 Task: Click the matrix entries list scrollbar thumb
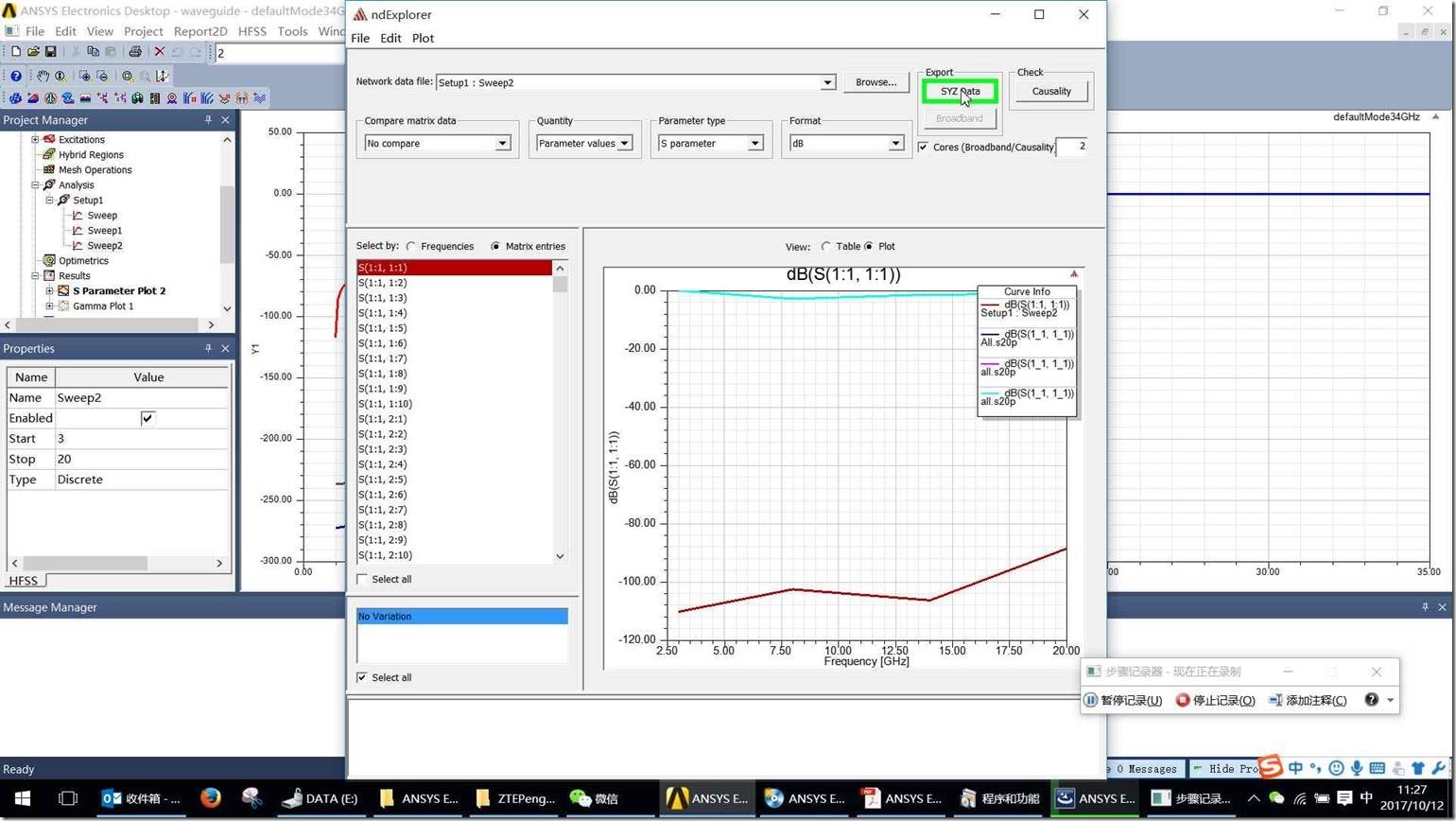560,284
